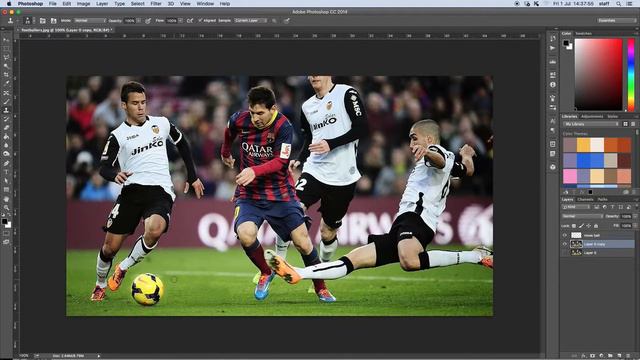Show libraries items in grid view
Screen dimensions: 640x360
[625, 124]
